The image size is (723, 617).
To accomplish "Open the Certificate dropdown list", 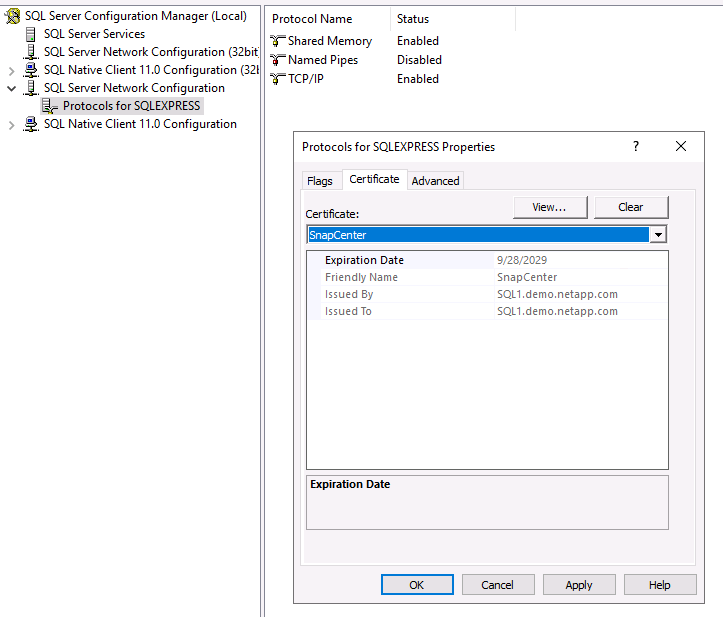I will (658, 235).
